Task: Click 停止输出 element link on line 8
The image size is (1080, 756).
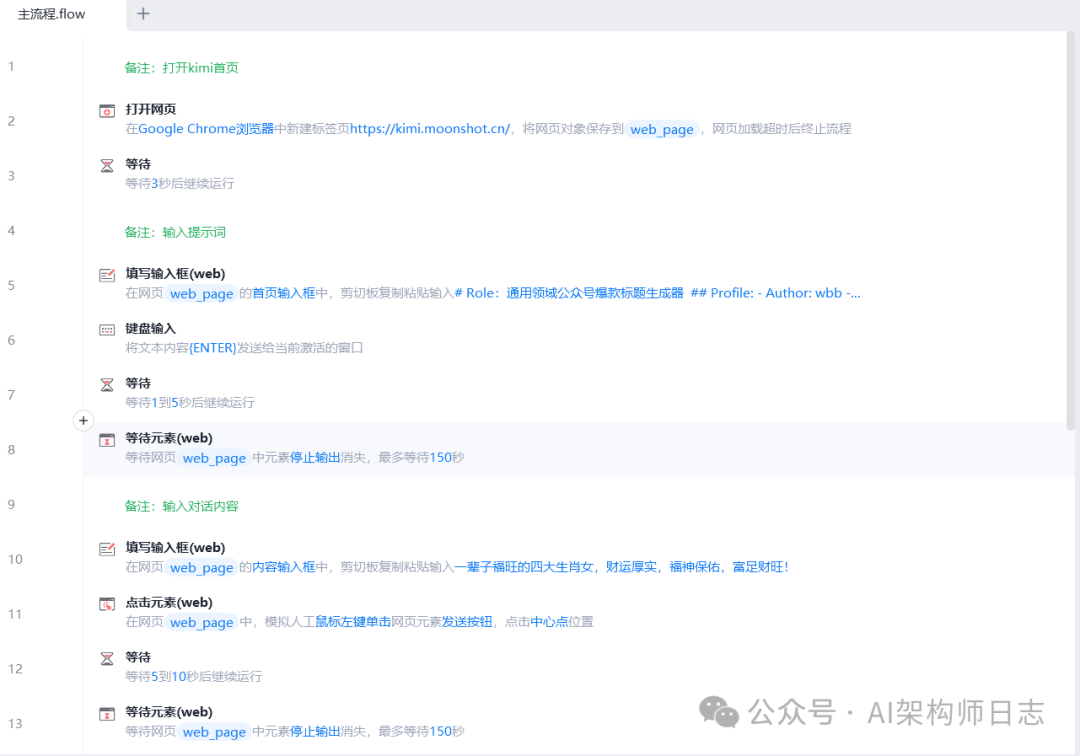Action: 315,458
